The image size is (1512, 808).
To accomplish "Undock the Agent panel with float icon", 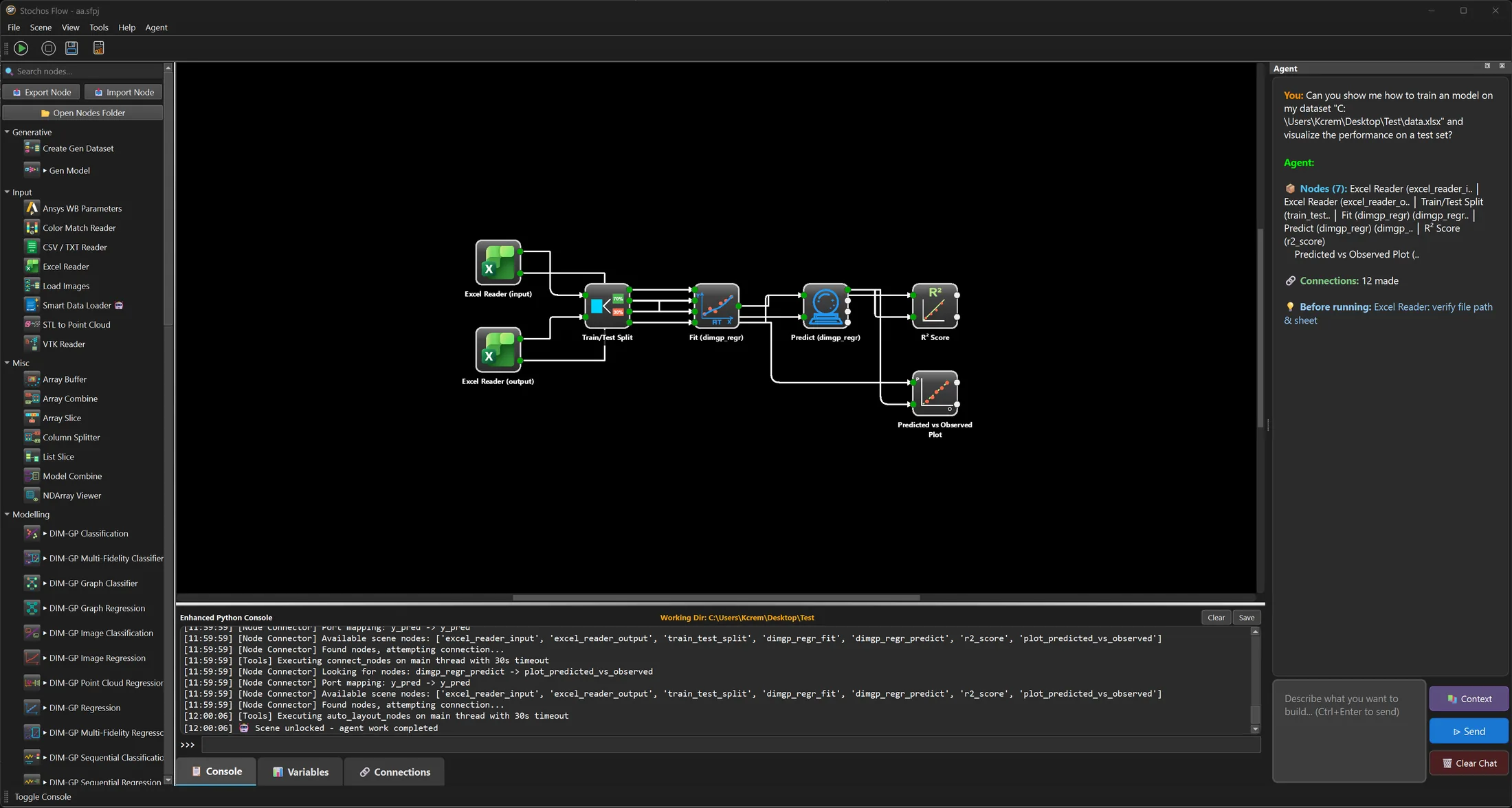I will click(1487, 66).
